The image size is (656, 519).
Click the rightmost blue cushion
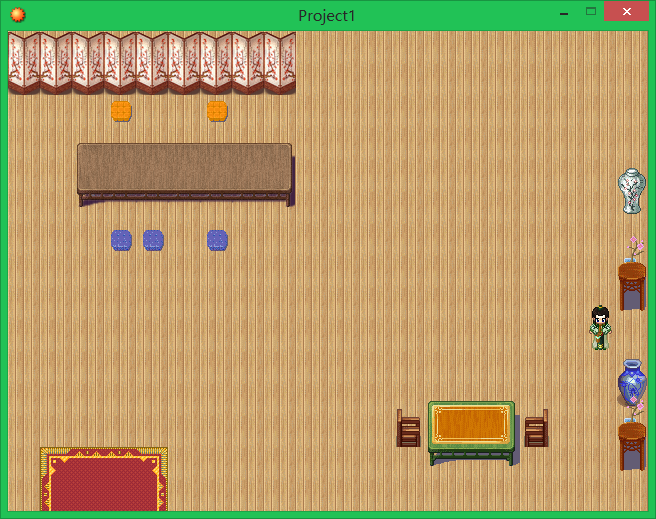[x=218, y=240]
